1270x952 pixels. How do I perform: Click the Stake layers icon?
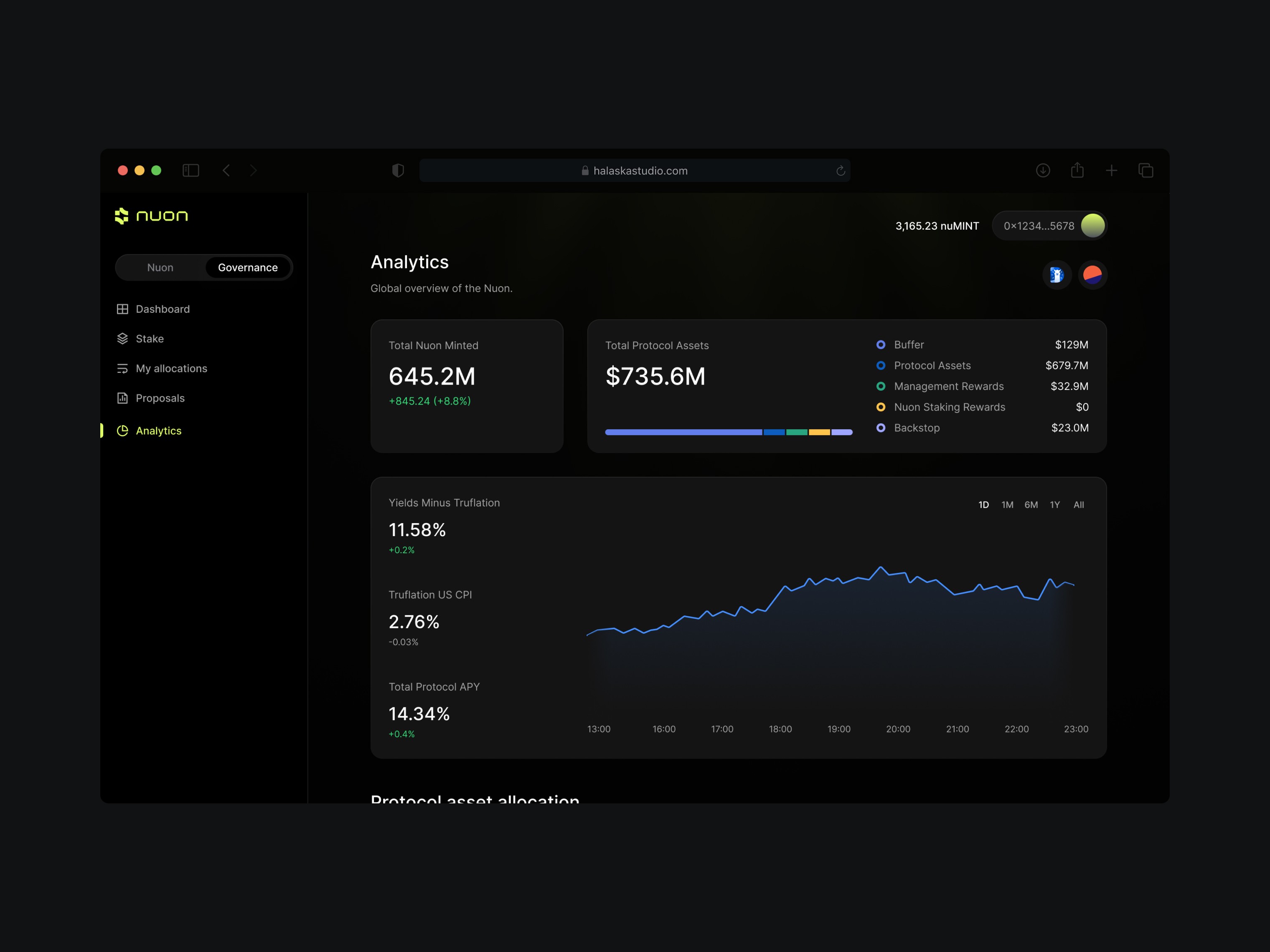click(x=122, y=339)
